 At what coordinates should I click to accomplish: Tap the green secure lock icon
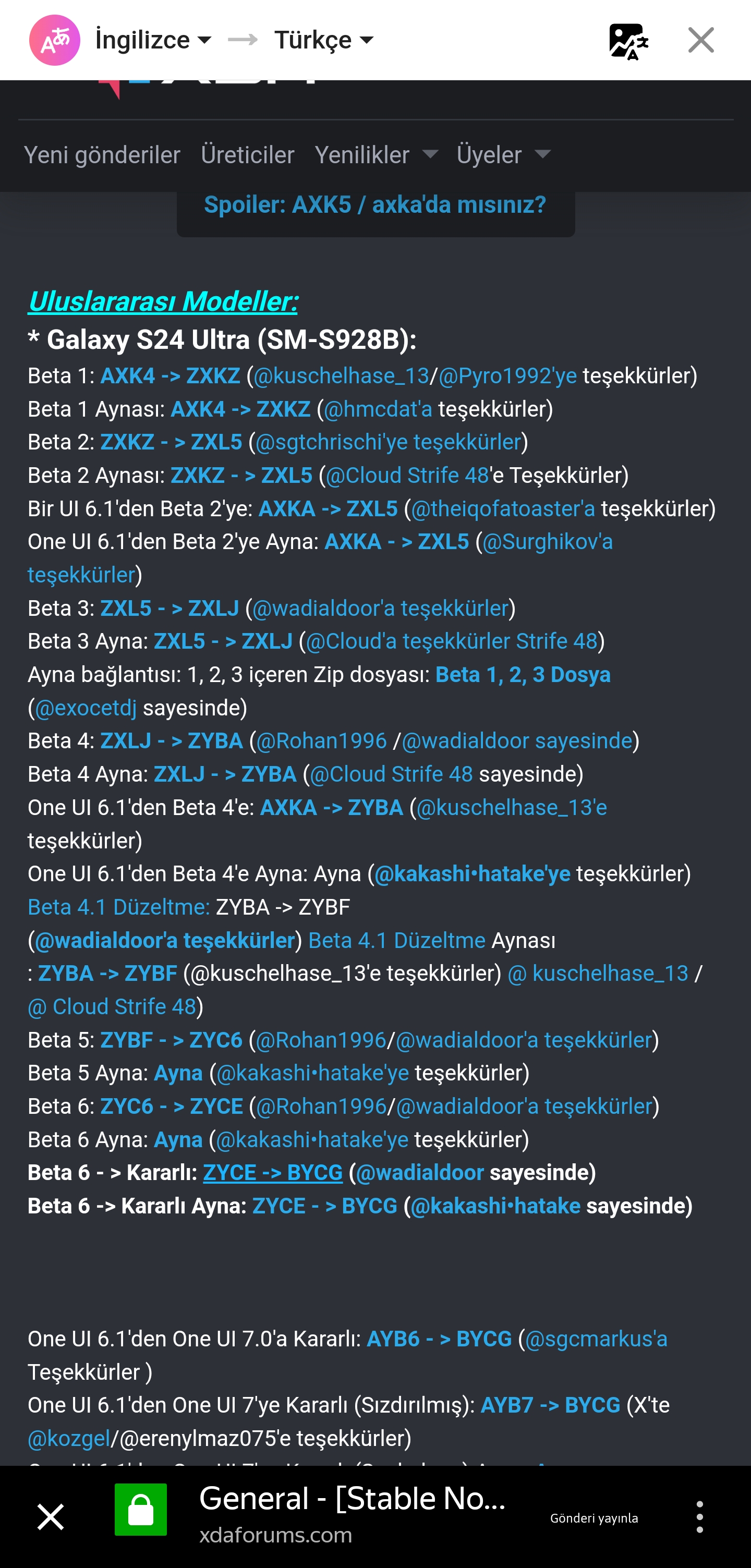tap(141, 1510)
